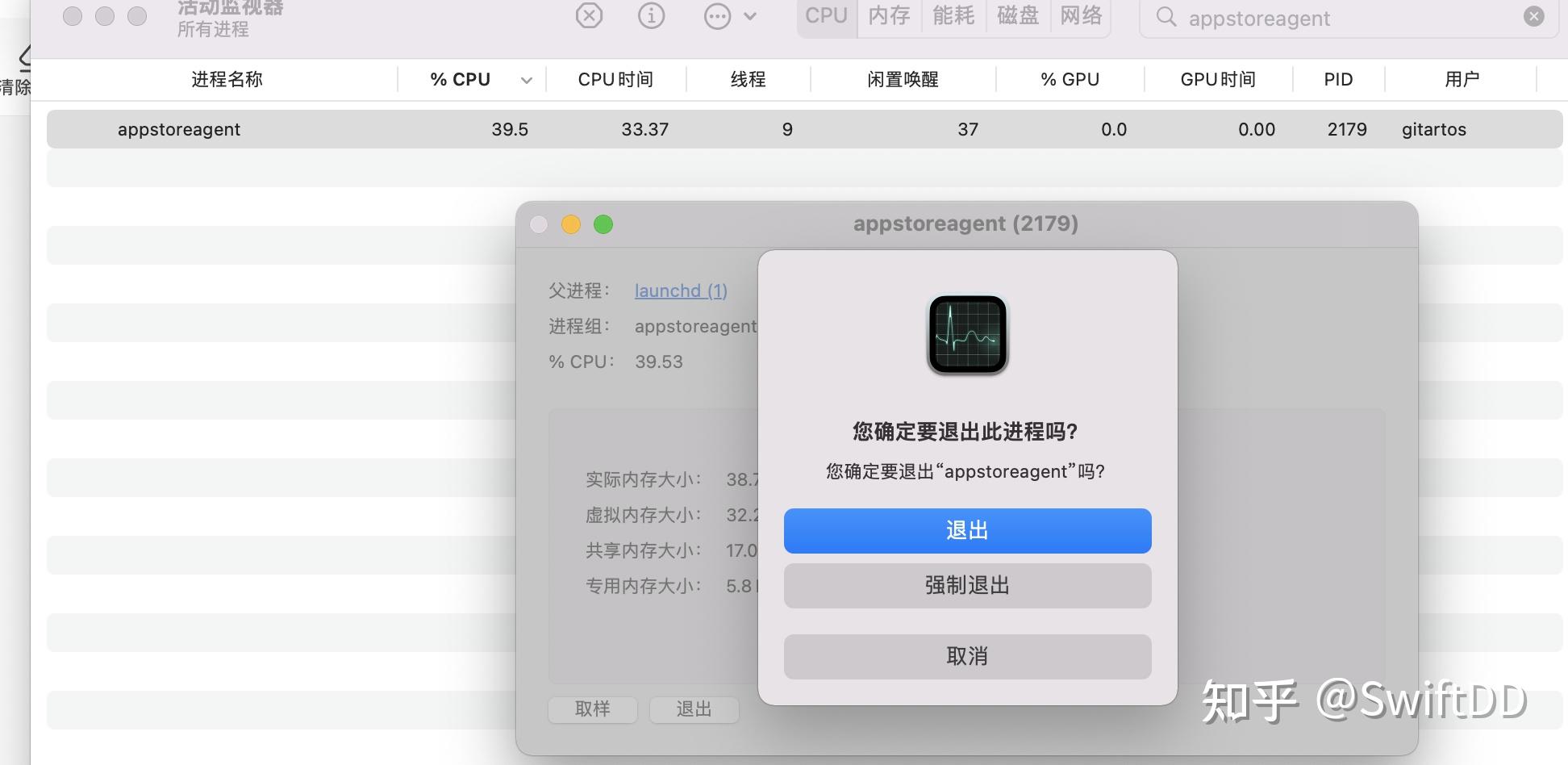Viewport: 1568px width, 765px height.
Task: Open the more options ellipsis icon
Action: pyautogui.click(x=717, y=16)
